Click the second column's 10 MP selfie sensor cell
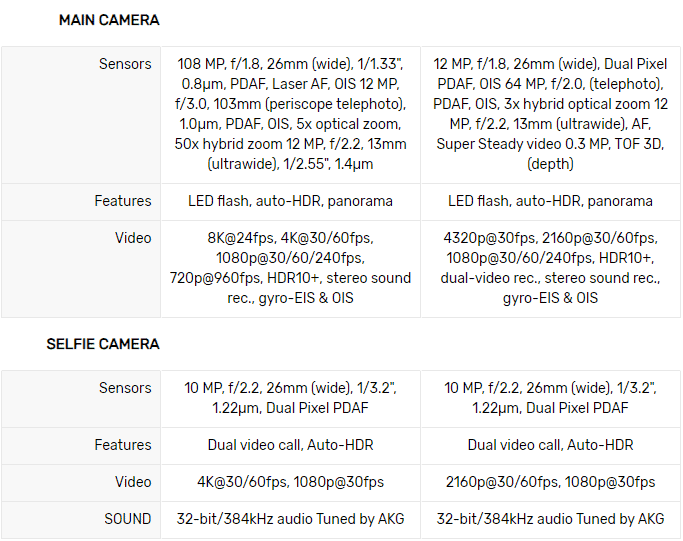Image resolution: width=683 pixels, height=541 pixels. click(x=550, y=398)
